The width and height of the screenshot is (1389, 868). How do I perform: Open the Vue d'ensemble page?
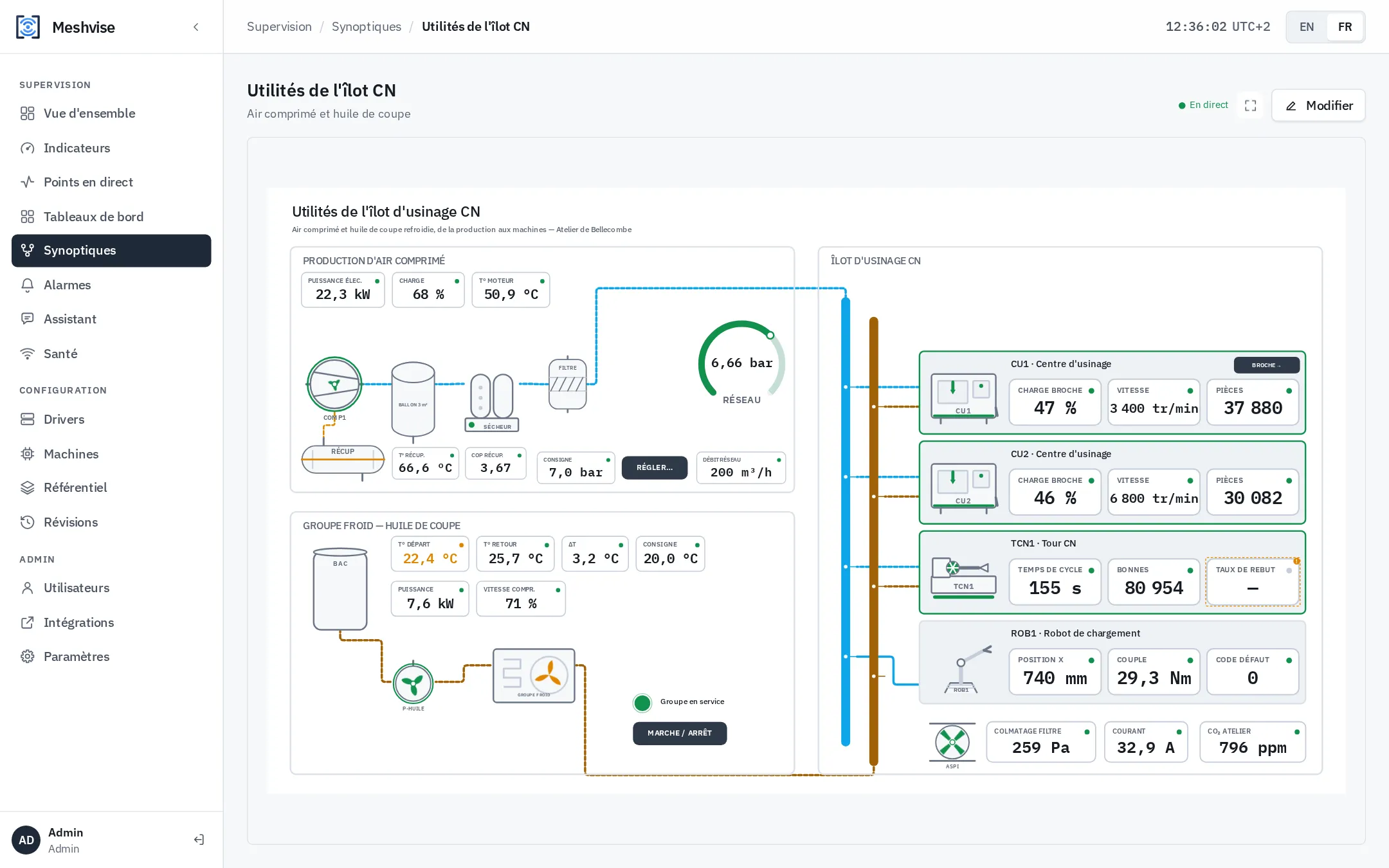click(111, 113)
